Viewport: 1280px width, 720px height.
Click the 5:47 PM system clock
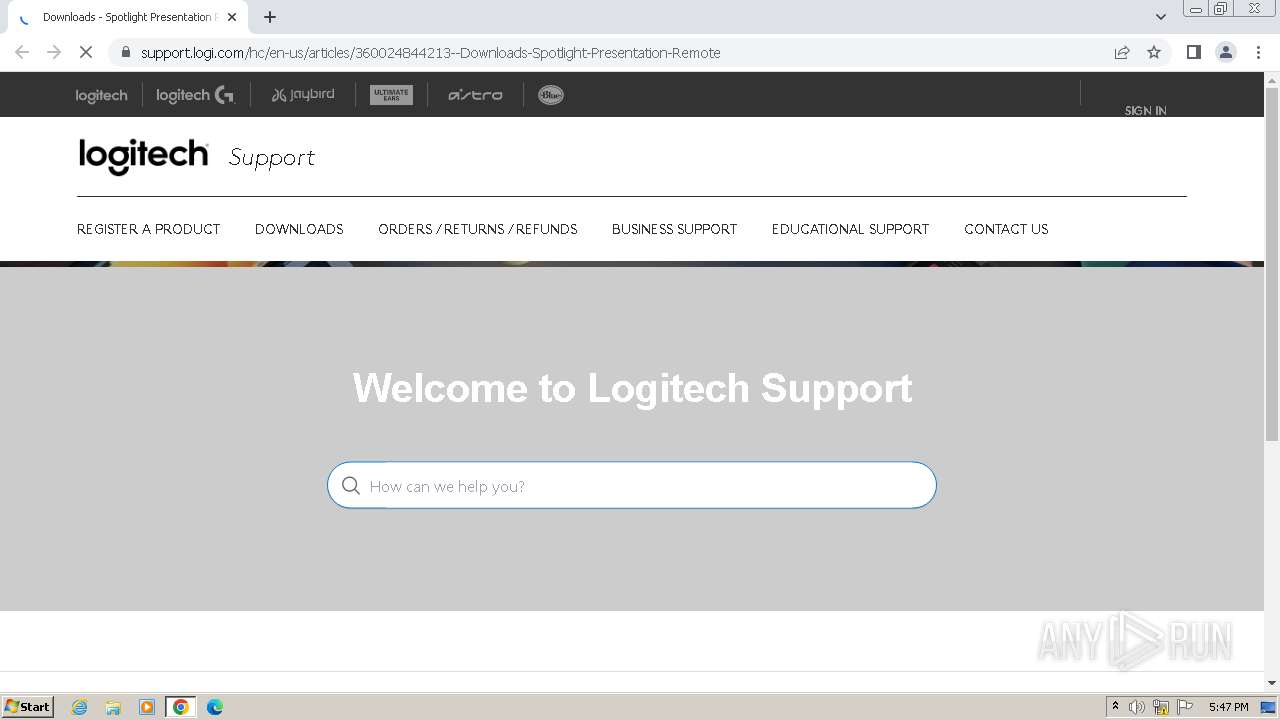click(1228, 707)
